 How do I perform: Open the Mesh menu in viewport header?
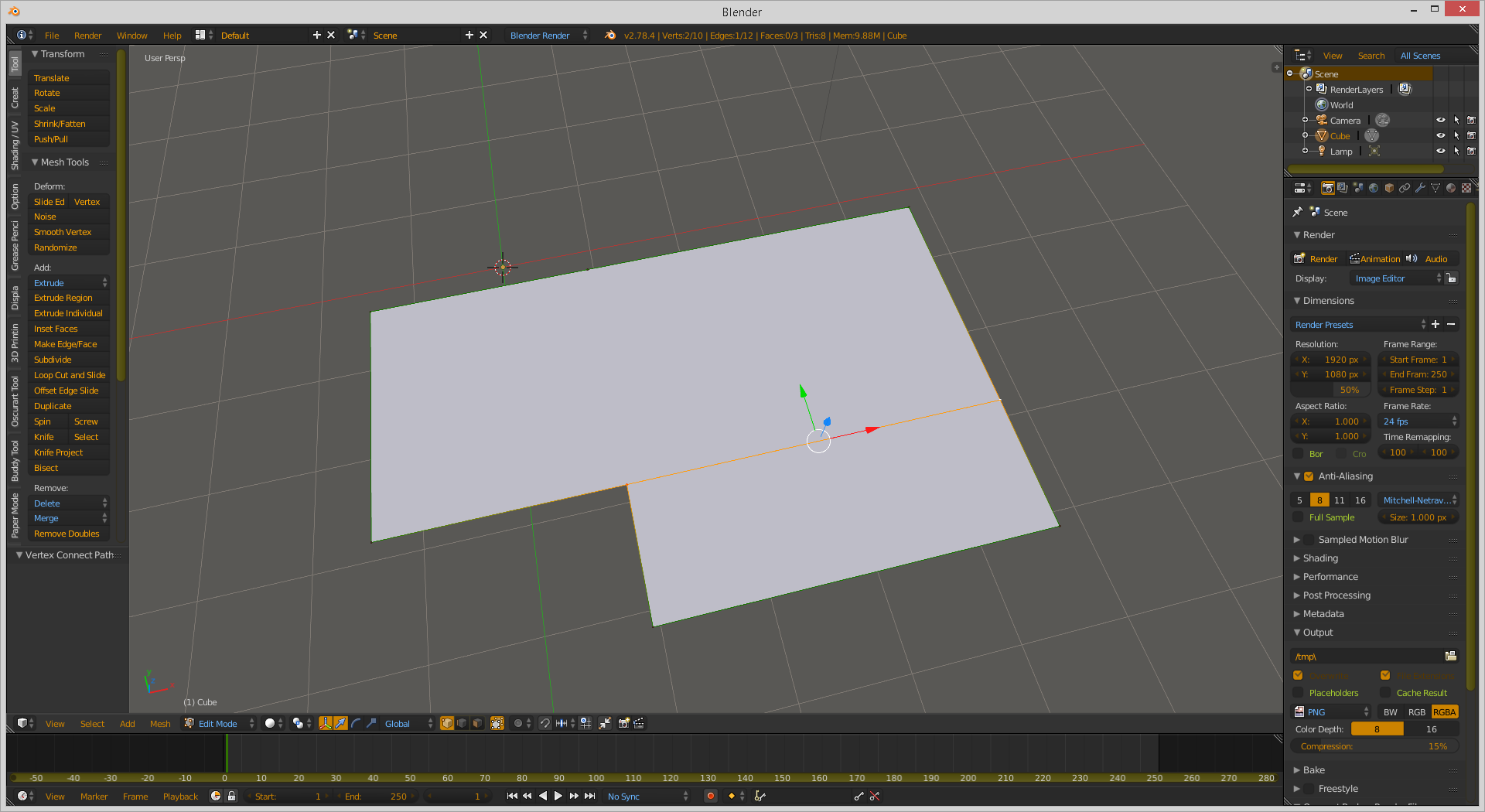160,724
